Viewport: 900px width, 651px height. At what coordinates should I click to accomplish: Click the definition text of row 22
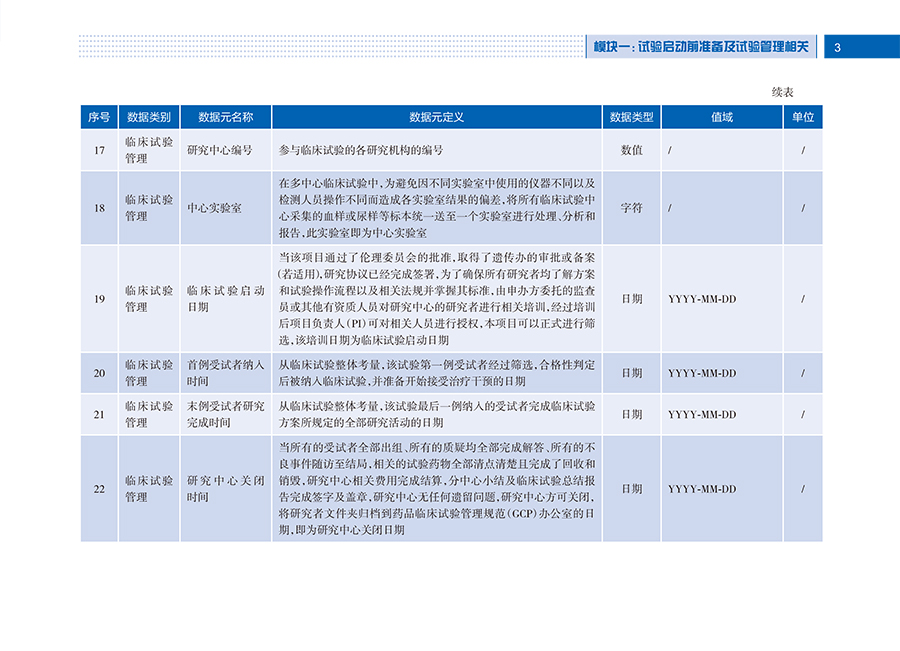click(437, 489)
